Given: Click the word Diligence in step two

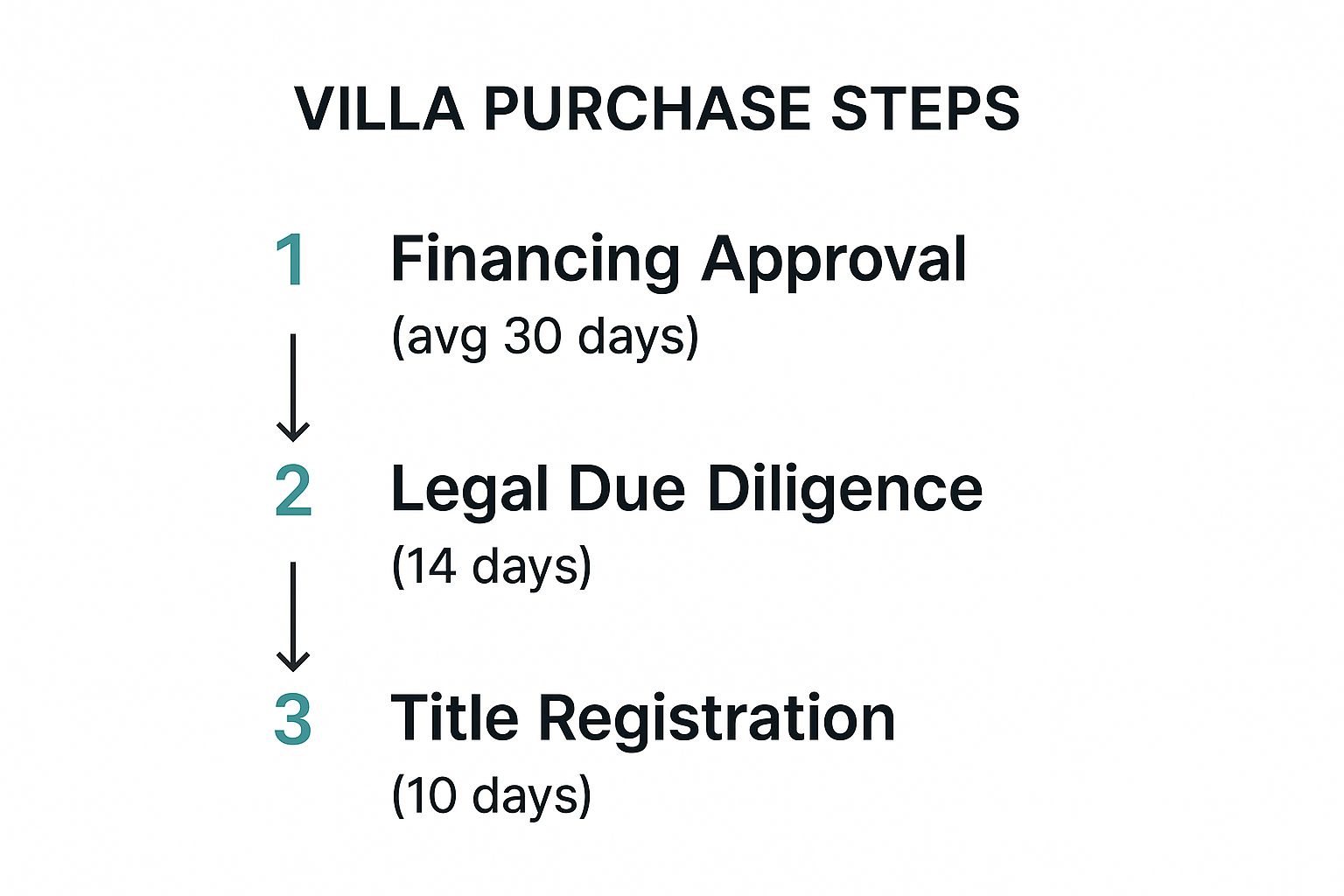Looking at the screenshot, I should coord(844,489).
